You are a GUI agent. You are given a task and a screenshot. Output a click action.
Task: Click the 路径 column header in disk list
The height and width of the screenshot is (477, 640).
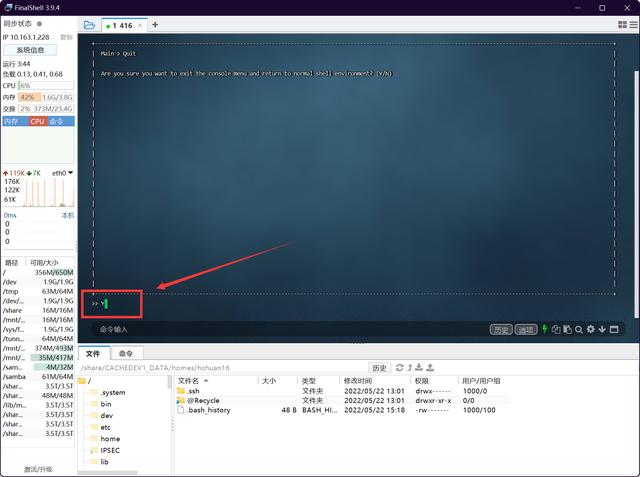12,262
